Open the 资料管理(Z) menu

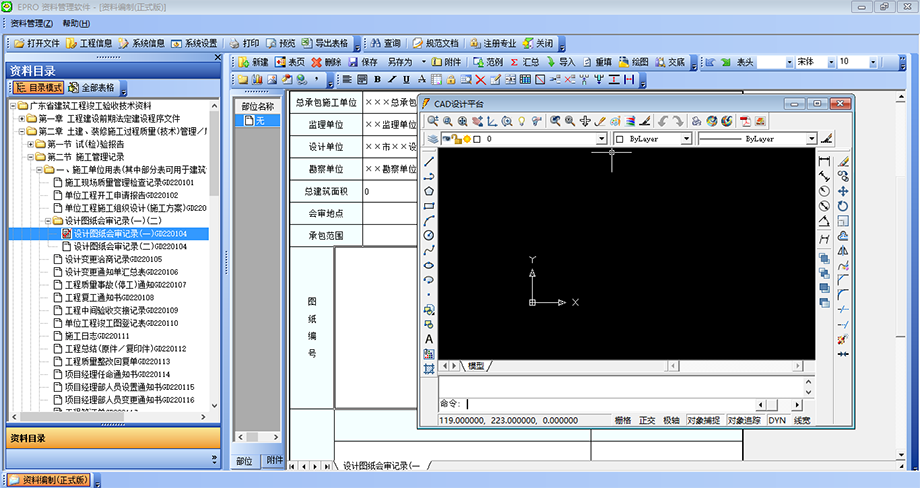(31, 23)
